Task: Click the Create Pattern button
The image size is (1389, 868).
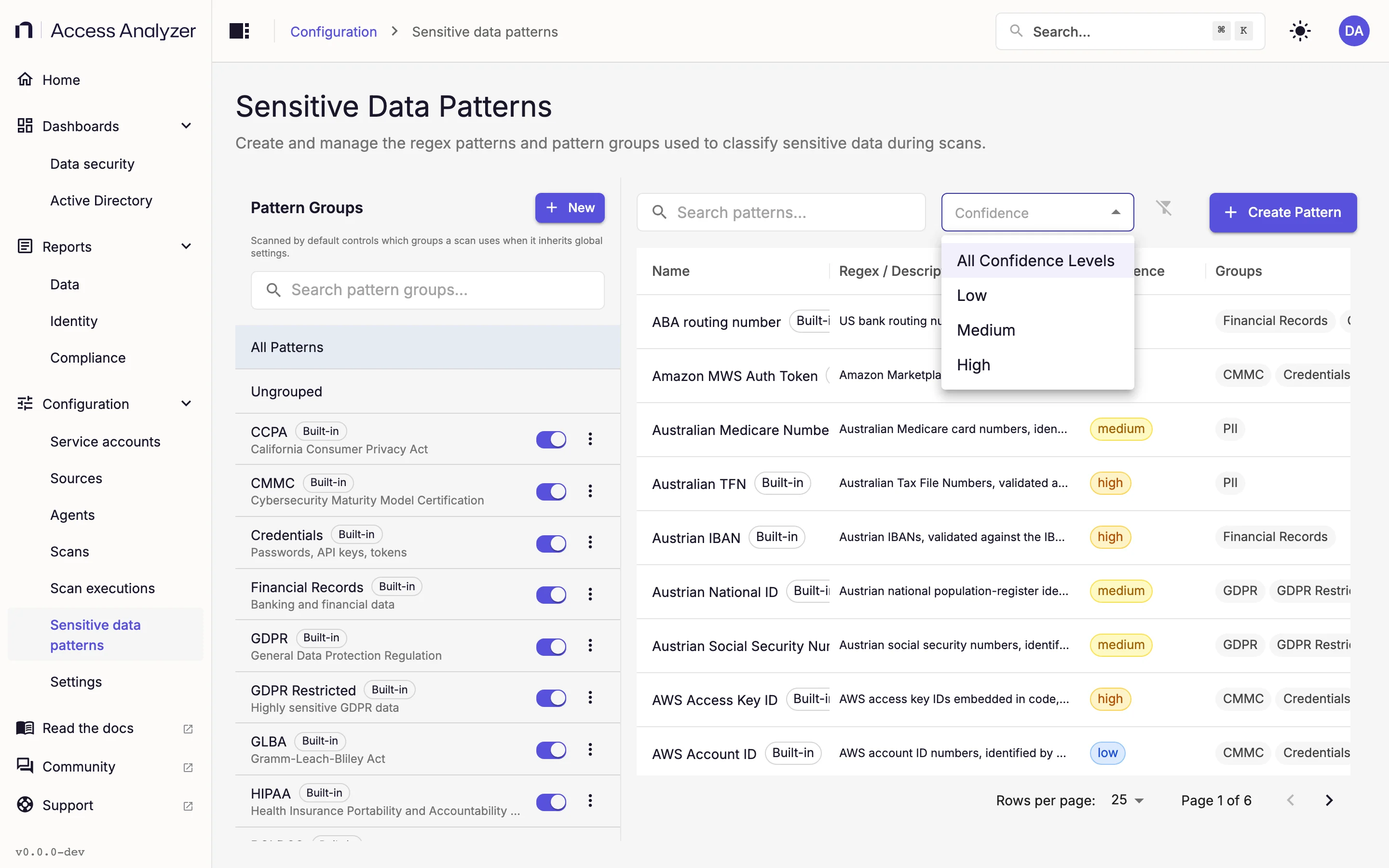Action: 1283,212
